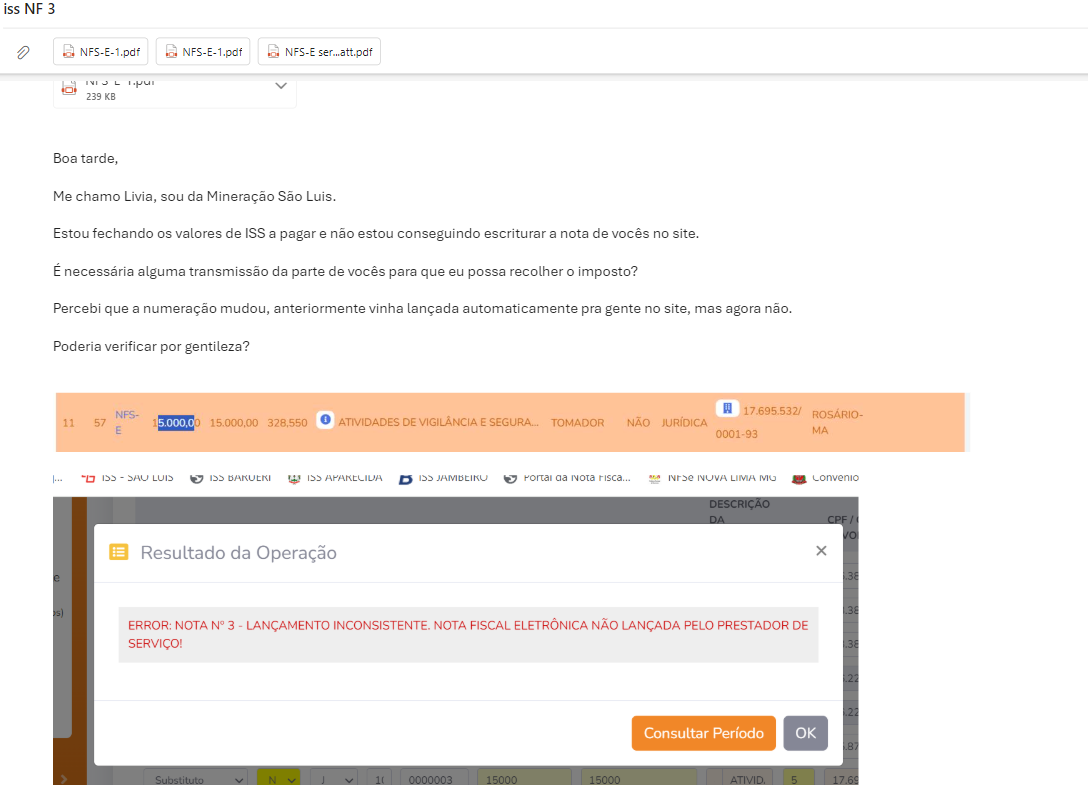
Task: Click the building icon beside 17.695.532/
Action: click(727, 409)
